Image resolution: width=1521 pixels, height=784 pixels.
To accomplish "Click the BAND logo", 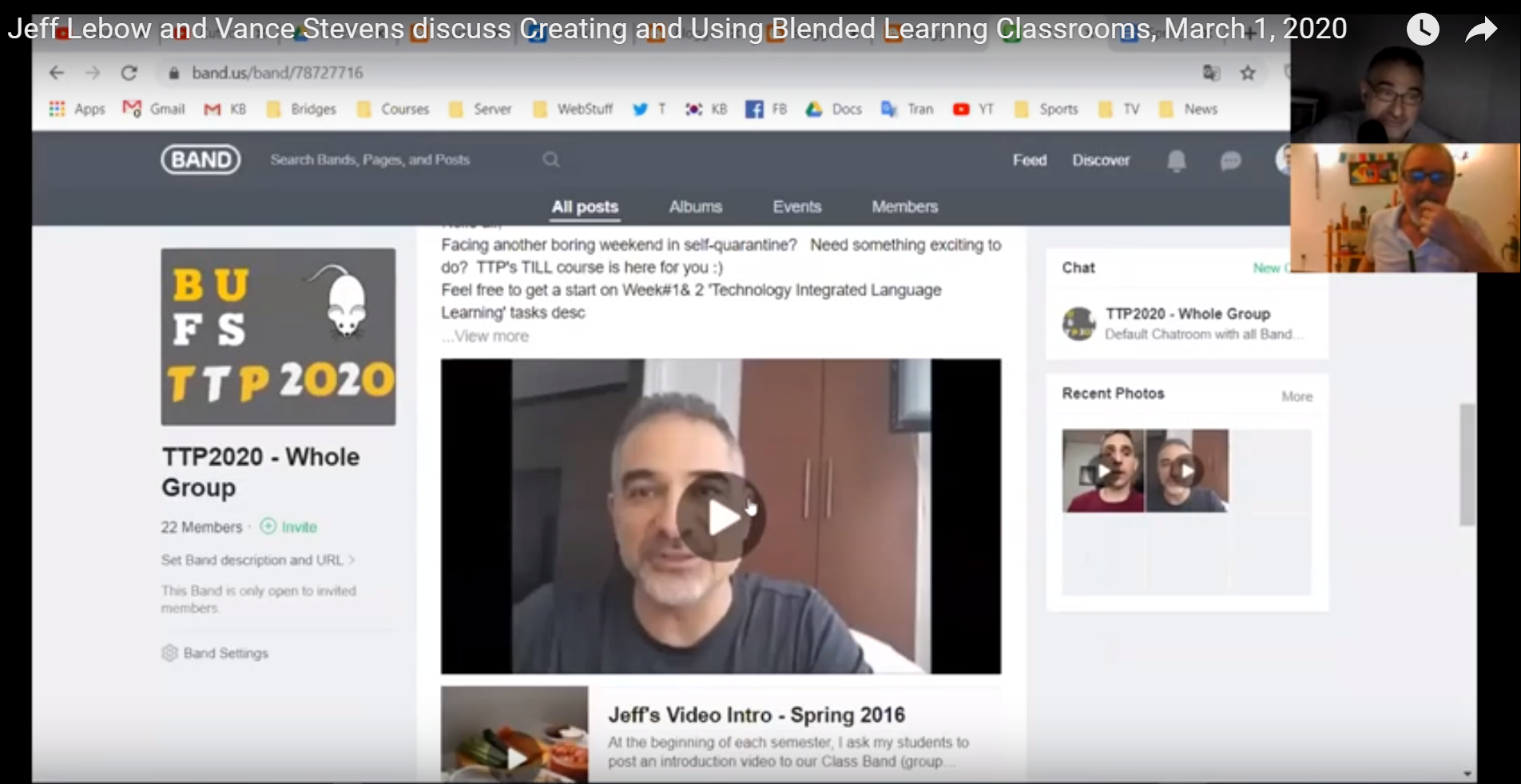I will tap(201, 160).
